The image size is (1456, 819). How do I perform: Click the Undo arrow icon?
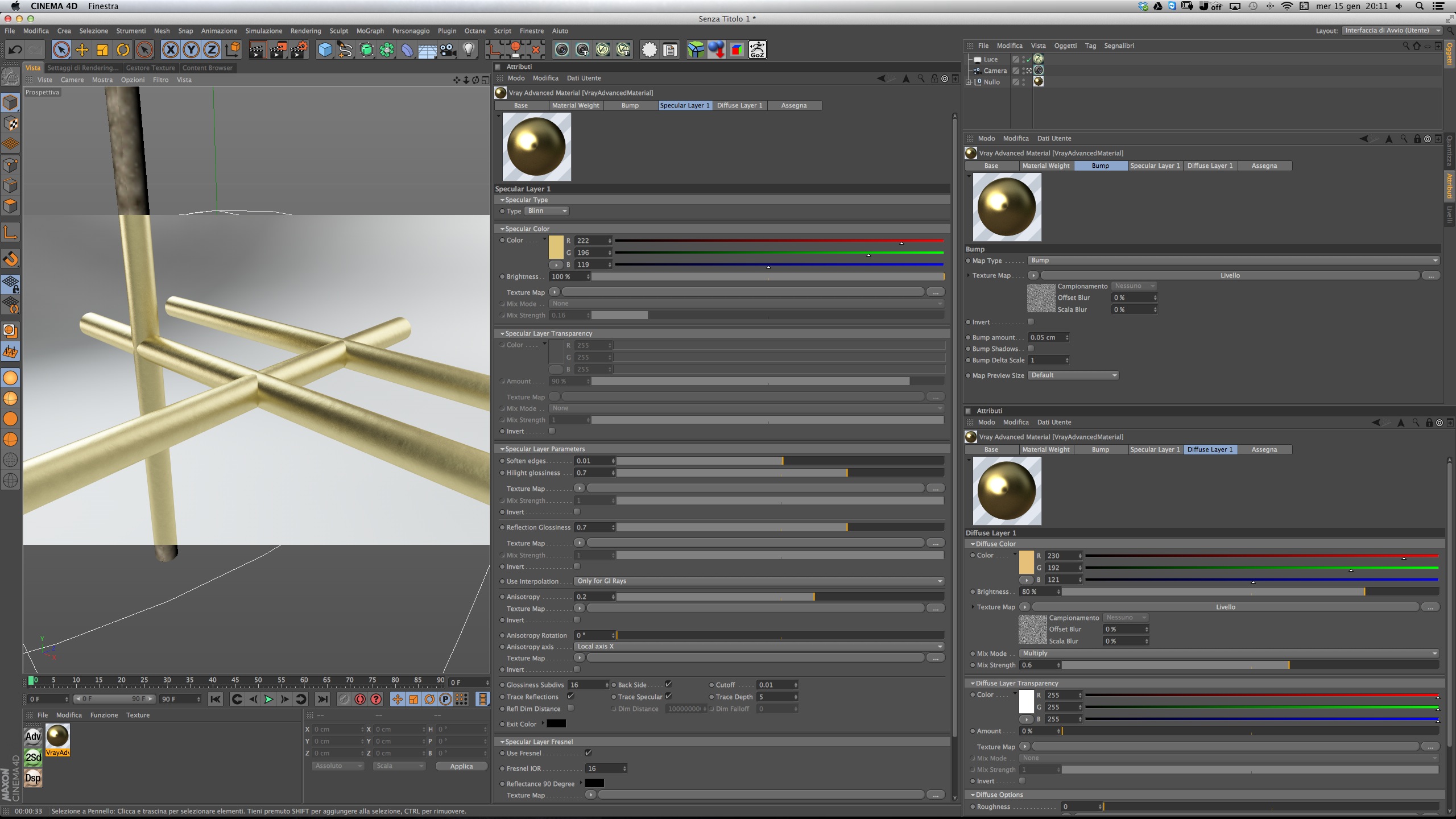(15, 50)
